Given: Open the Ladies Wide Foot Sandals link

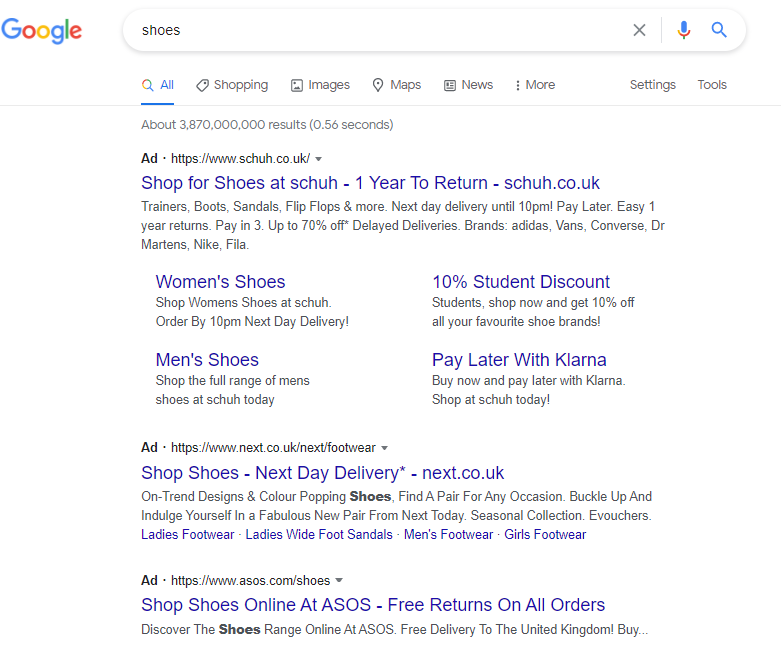Looking at the screenshot, I should pos(319,534).
